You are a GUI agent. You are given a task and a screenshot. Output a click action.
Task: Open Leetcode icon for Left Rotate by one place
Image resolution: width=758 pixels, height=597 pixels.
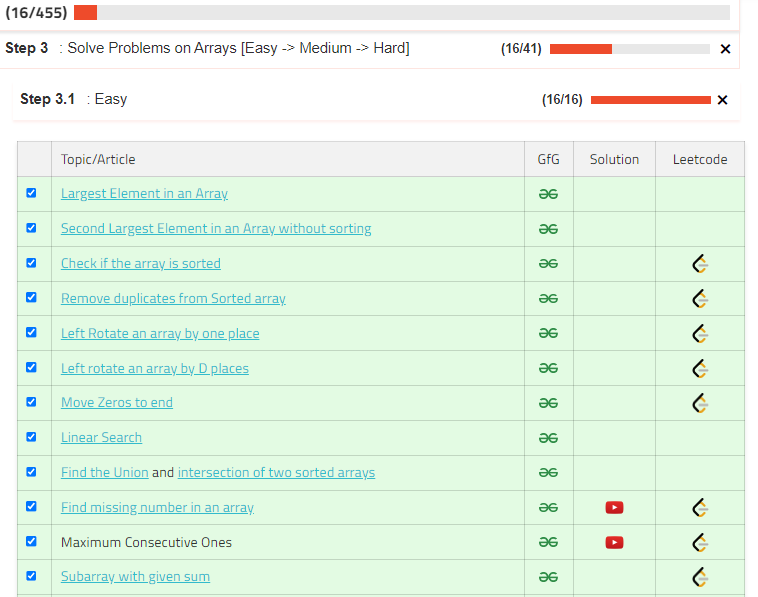coord(700,334)
